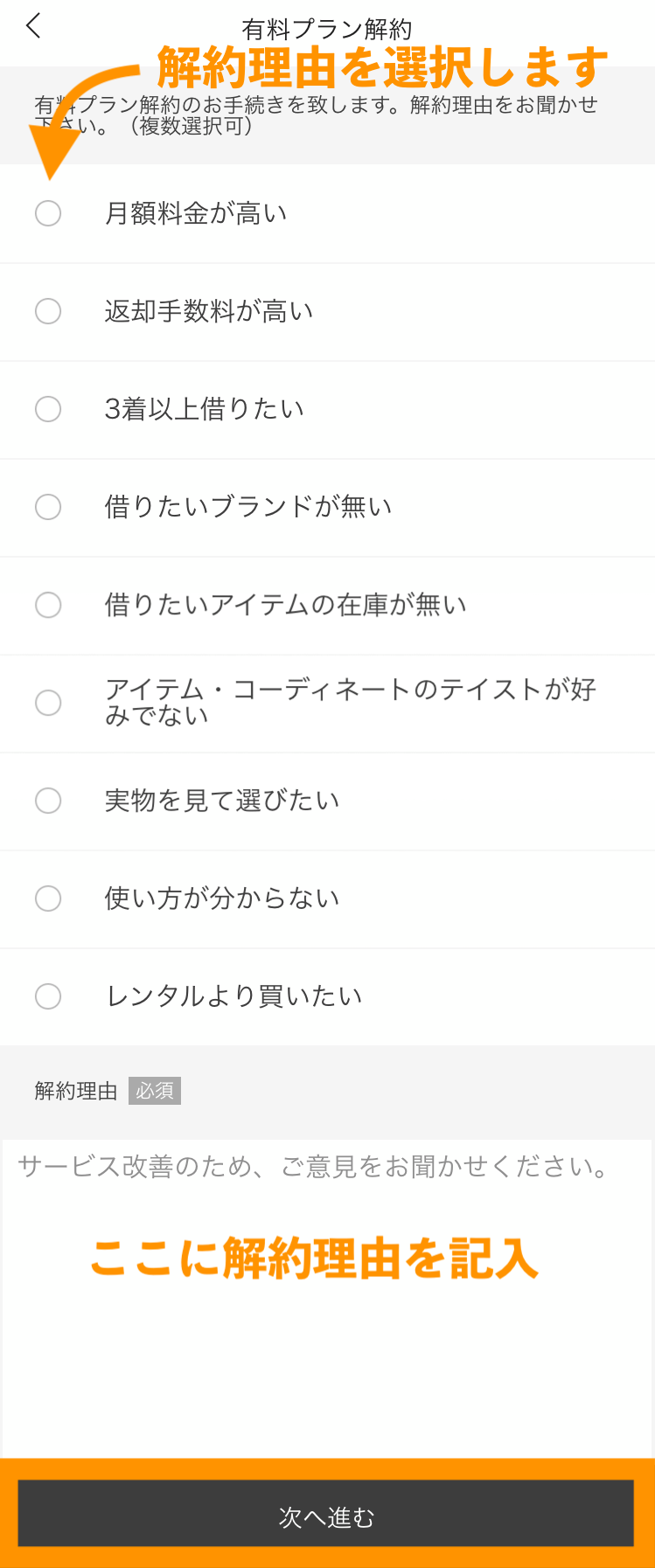655x1568 pixels.
Task: Select the アイテム・コーディネートのテイストが好みでない circle
Action: coord(48,703)
